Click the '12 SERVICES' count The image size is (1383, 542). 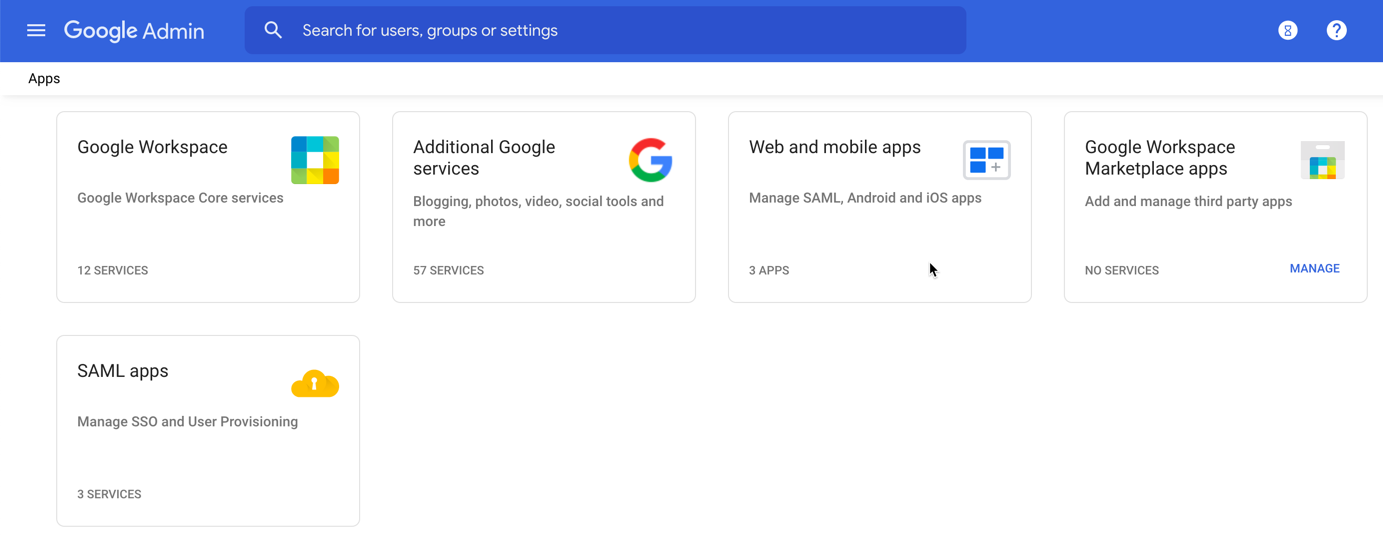pos(112,271)
